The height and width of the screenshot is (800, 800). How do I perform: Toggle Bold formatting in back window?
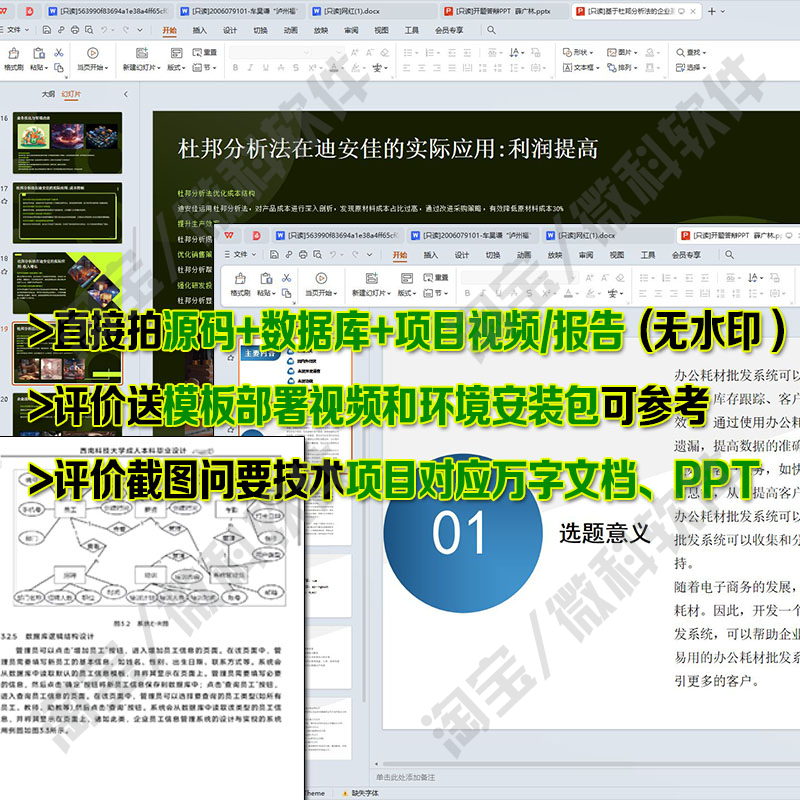click(x=235, y=67)
